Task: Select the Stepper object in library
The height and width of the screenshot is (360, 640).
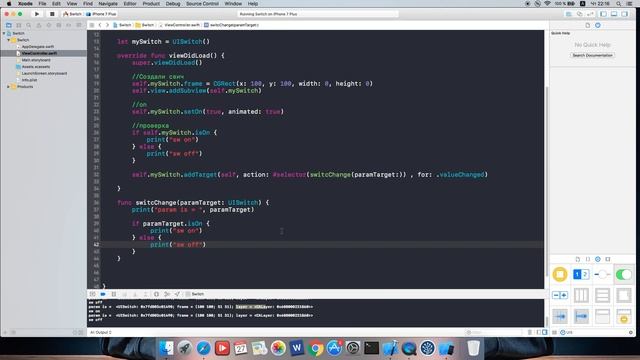Action: click(560, 295)
